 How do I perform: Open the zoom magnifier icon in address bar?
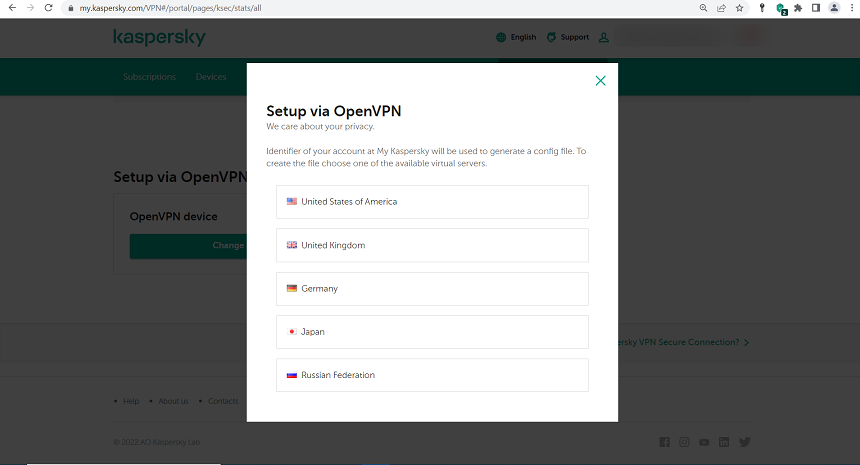[x=703, y=8]
